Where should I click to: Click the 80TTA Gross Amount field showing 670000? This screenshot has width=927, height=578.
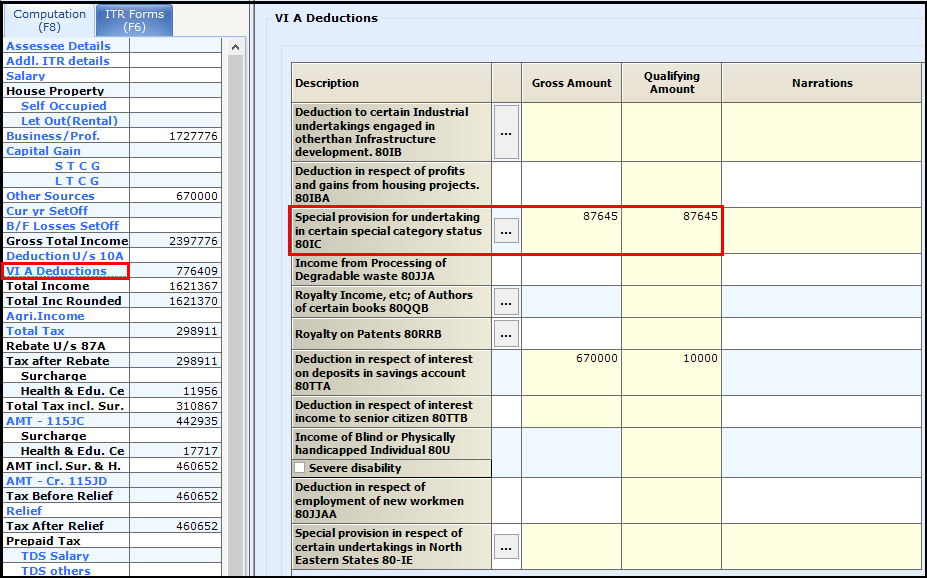[571, 370]
